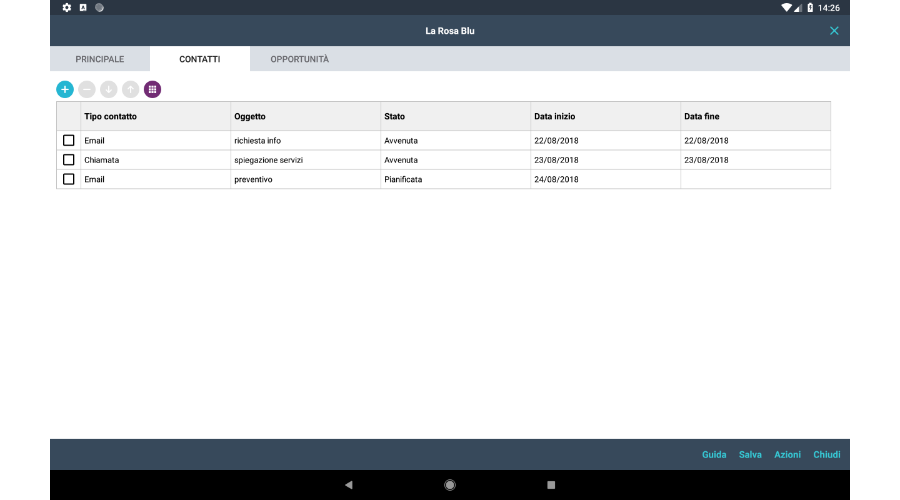Viewport: 900px width, 500px height.
Task: Click the grey remove row minus icon
Action: 87,89
